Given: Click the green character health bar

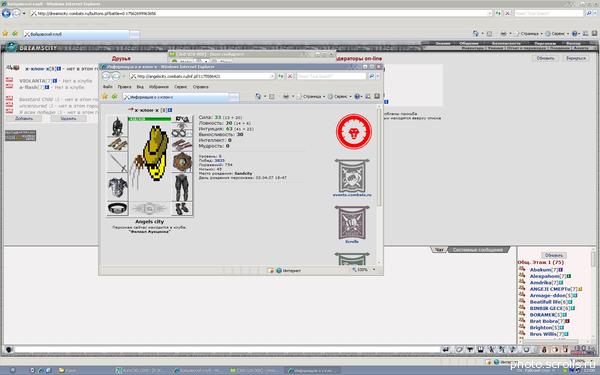Looking at the screenshot, I should click(150, 119).
